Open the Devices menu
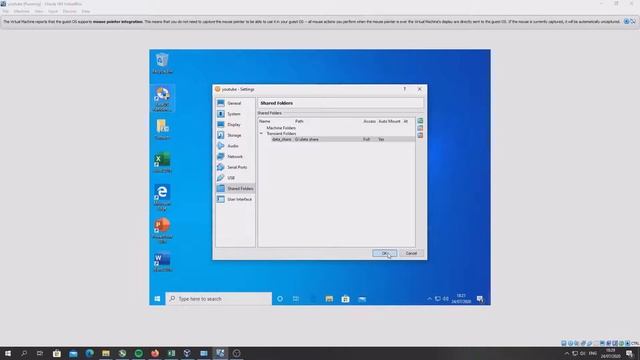640x360 pixels. (70, 11)
